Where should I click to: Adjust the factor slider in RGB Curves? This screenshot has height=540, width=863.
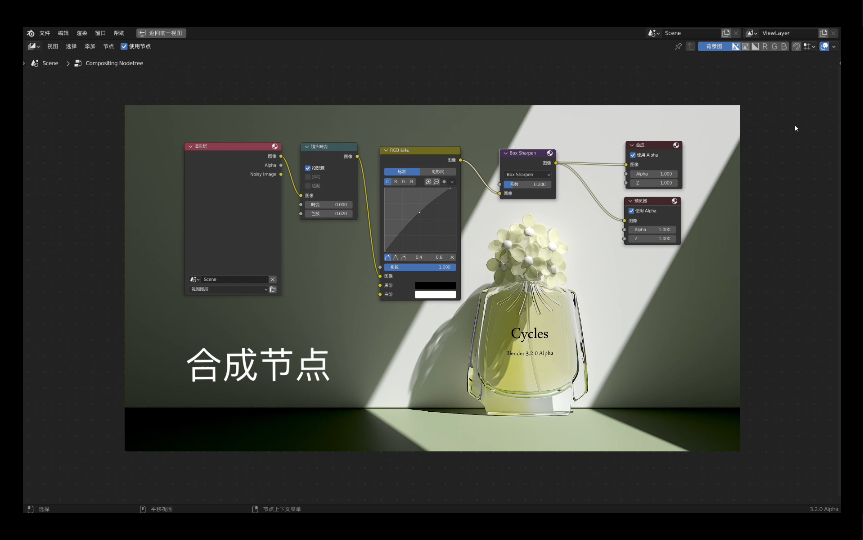[x=420, y=267]
